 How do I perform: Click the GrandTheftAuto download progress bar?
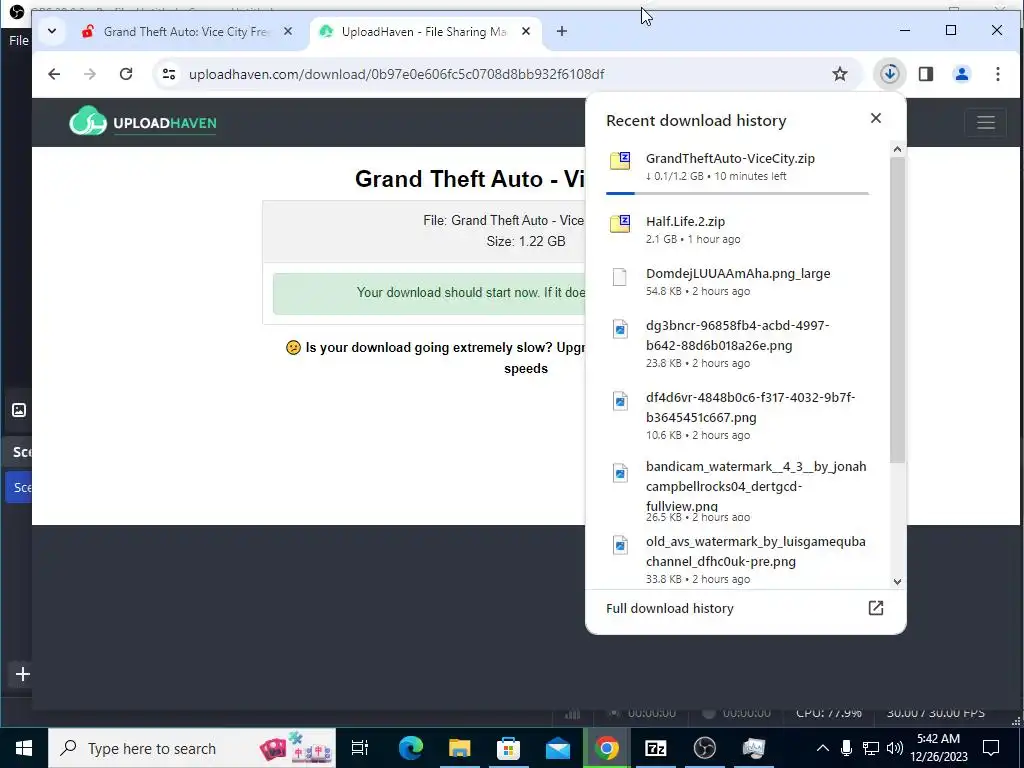click(737, 193)
